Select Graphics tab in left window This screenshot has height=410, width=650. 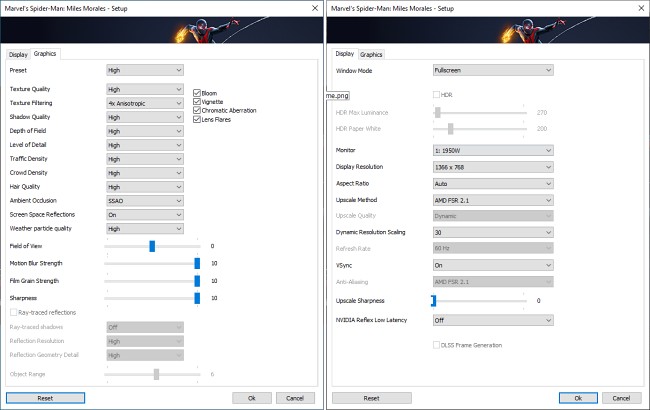[x=45, y=53]
